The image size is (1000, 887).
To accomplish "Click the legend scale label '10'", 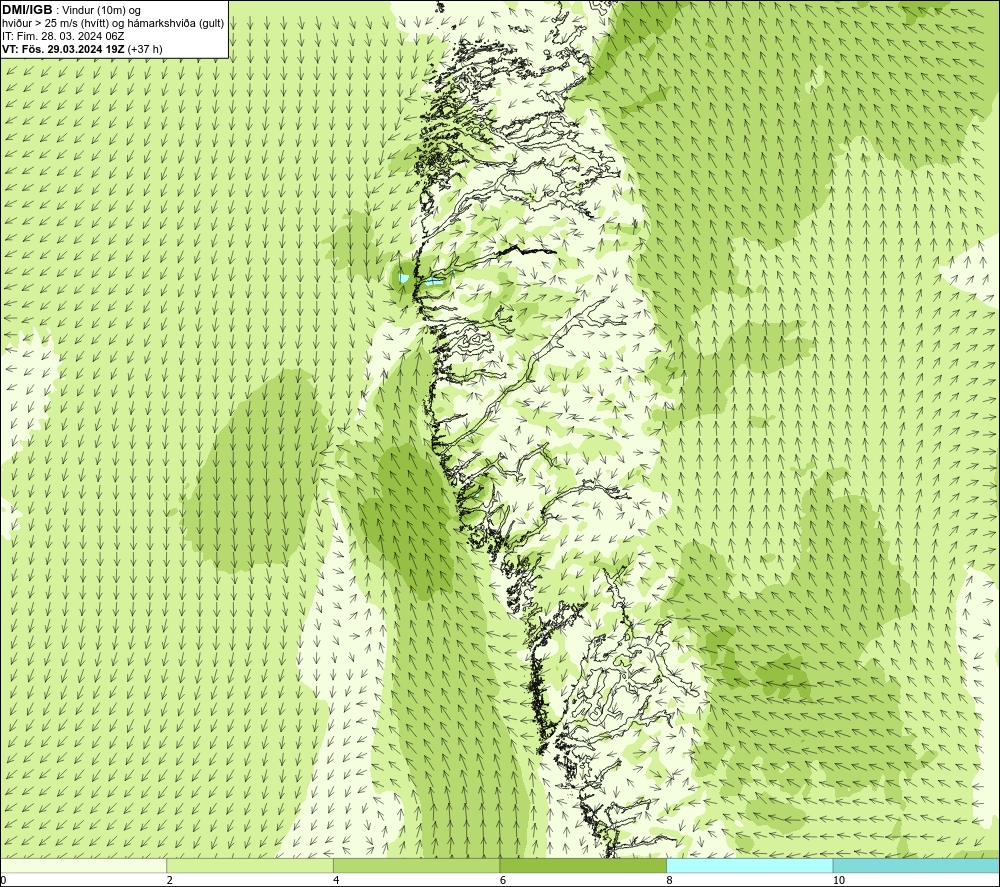I will point(839,881).
